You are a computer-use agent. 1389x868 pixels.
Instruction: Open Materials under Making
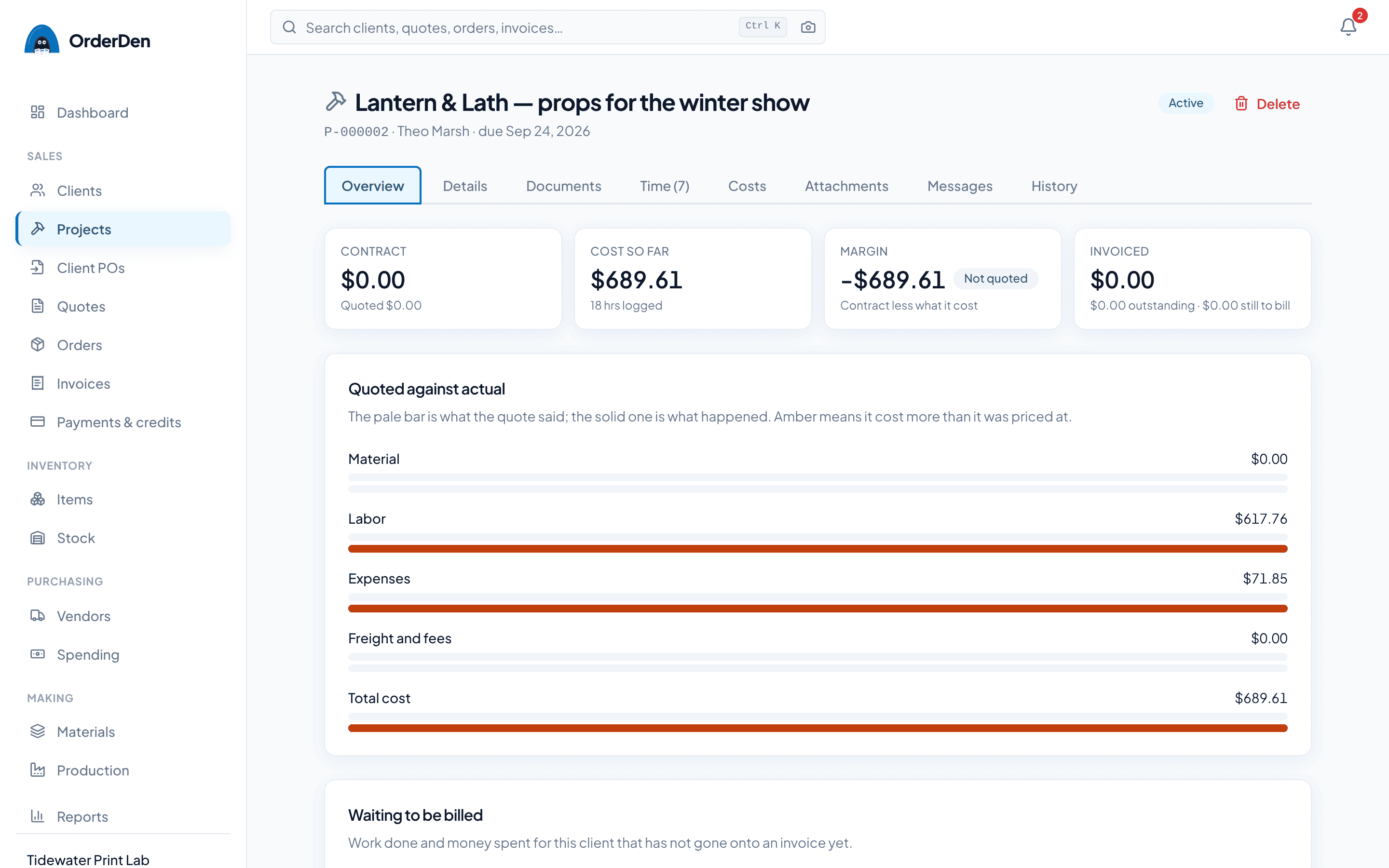pyautogui.click(x=123, y=732)
